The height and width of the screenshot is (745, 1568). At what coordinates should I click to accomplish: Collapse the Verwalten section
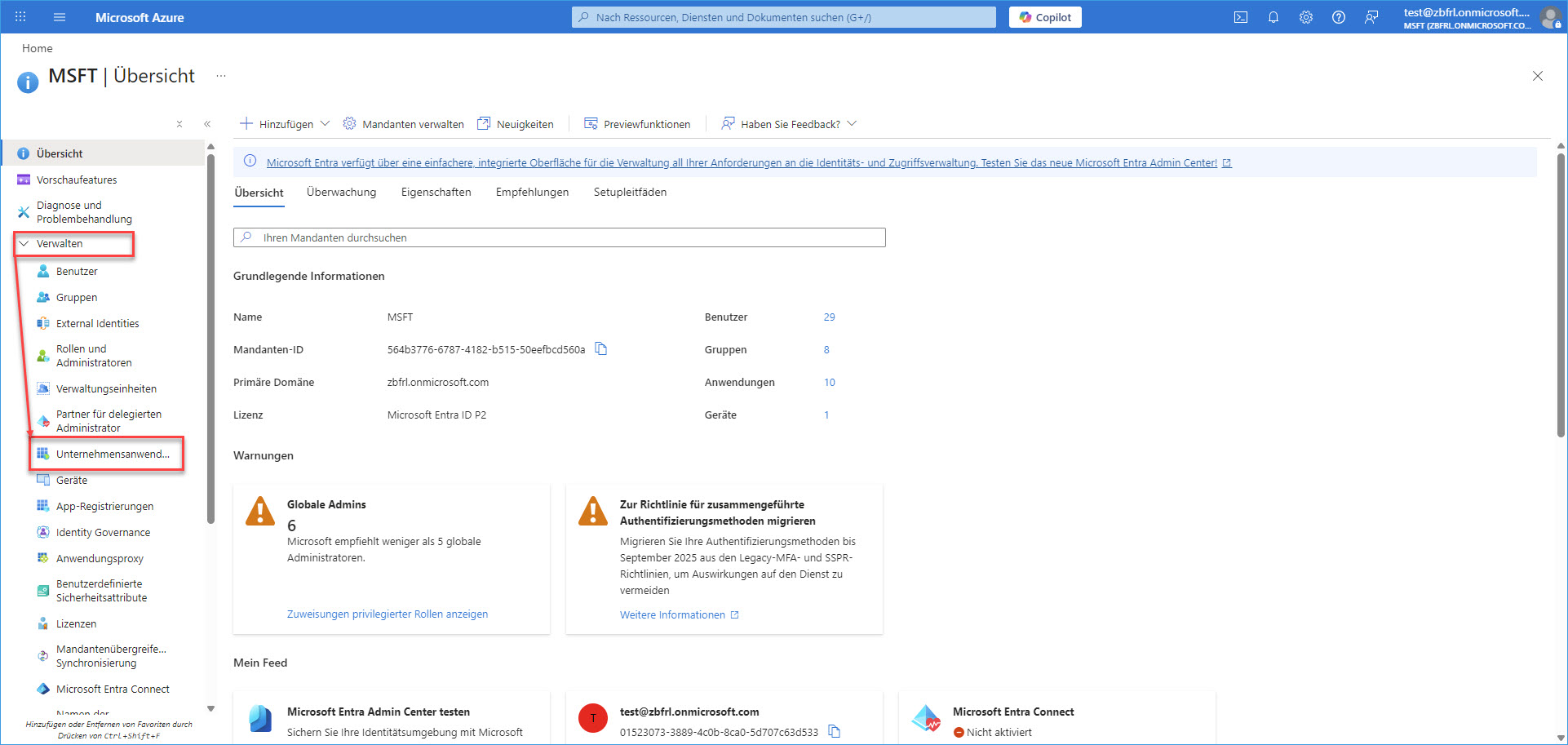coord(61,242)
